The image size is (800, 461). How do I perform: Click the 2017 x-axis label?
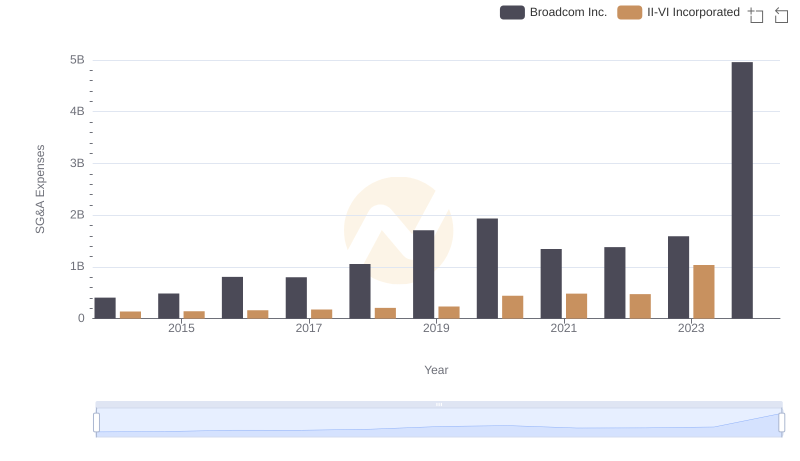pos(309,328)
